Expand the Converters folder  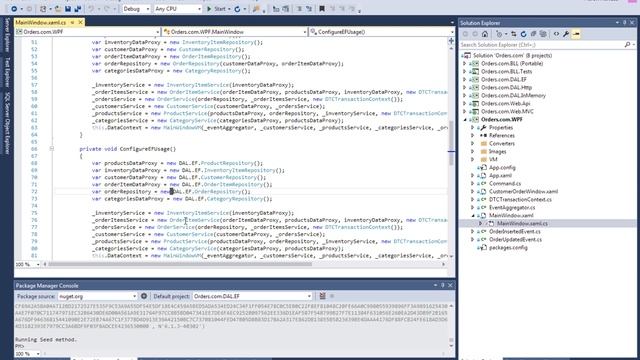click(473, 144)
